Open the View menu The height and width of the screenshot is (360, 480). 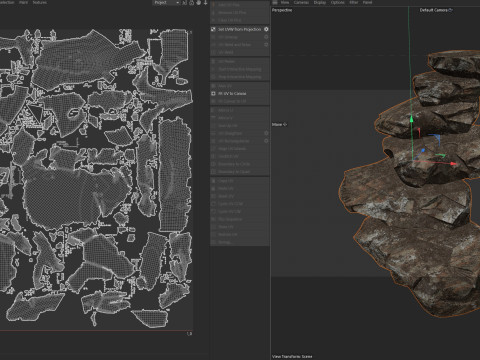pyautogui.click(x=285, y=2)
